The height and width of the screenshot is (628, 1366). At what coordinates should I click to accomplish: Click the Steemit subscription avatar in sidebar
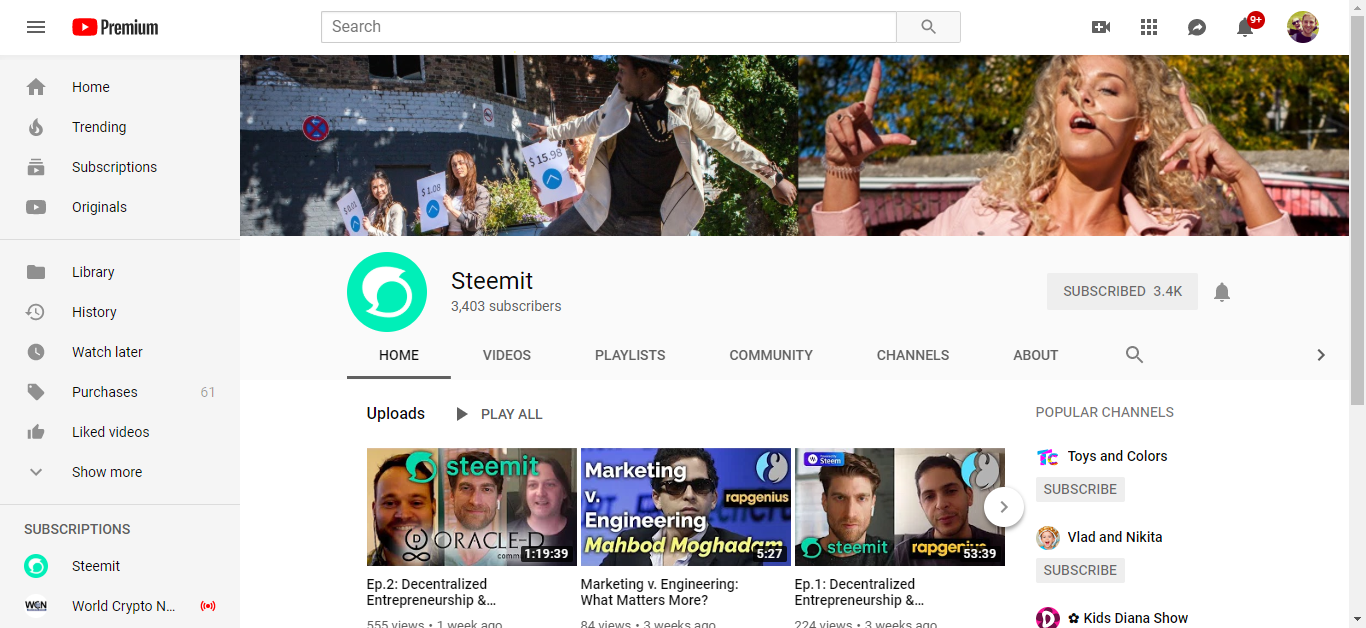[36, 566]
